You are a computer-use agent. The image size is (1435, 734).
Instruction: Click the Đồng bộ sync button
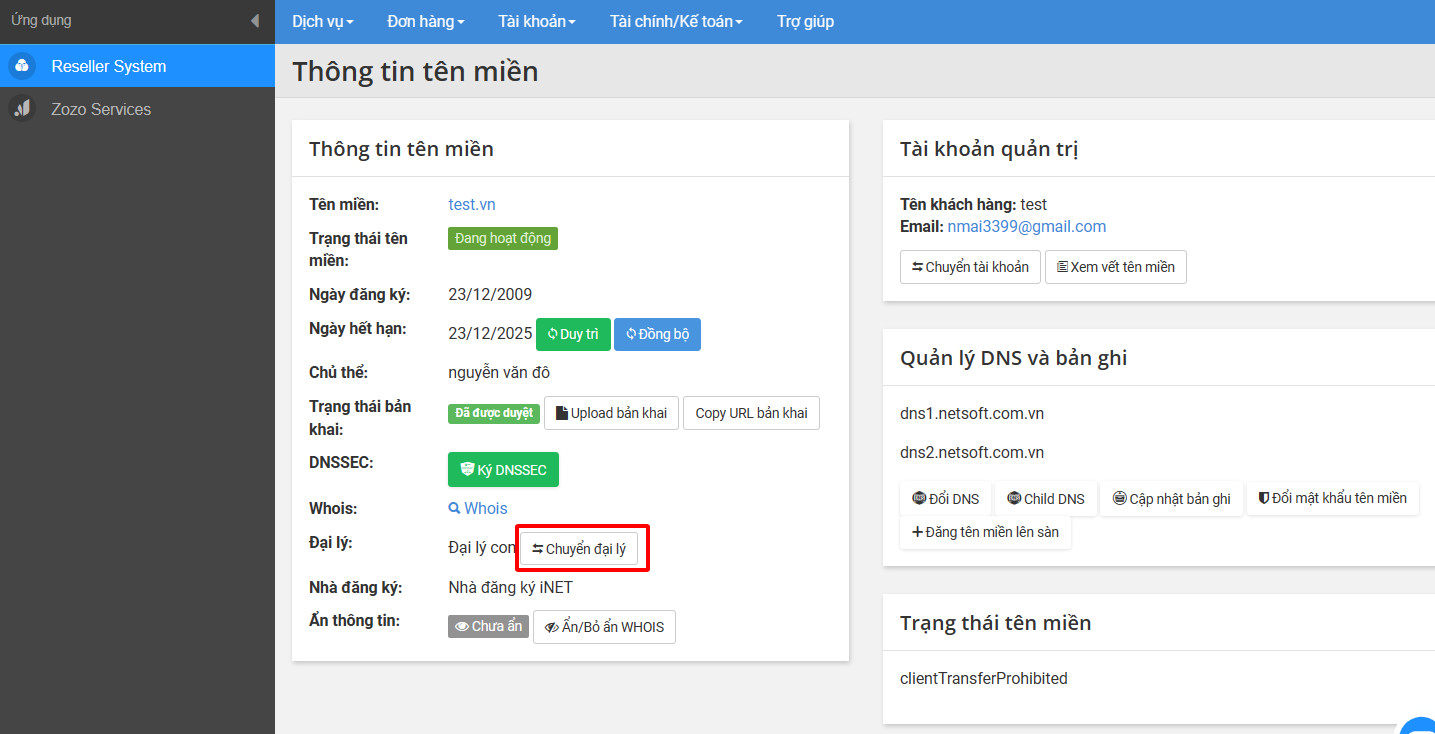point(657,334)
